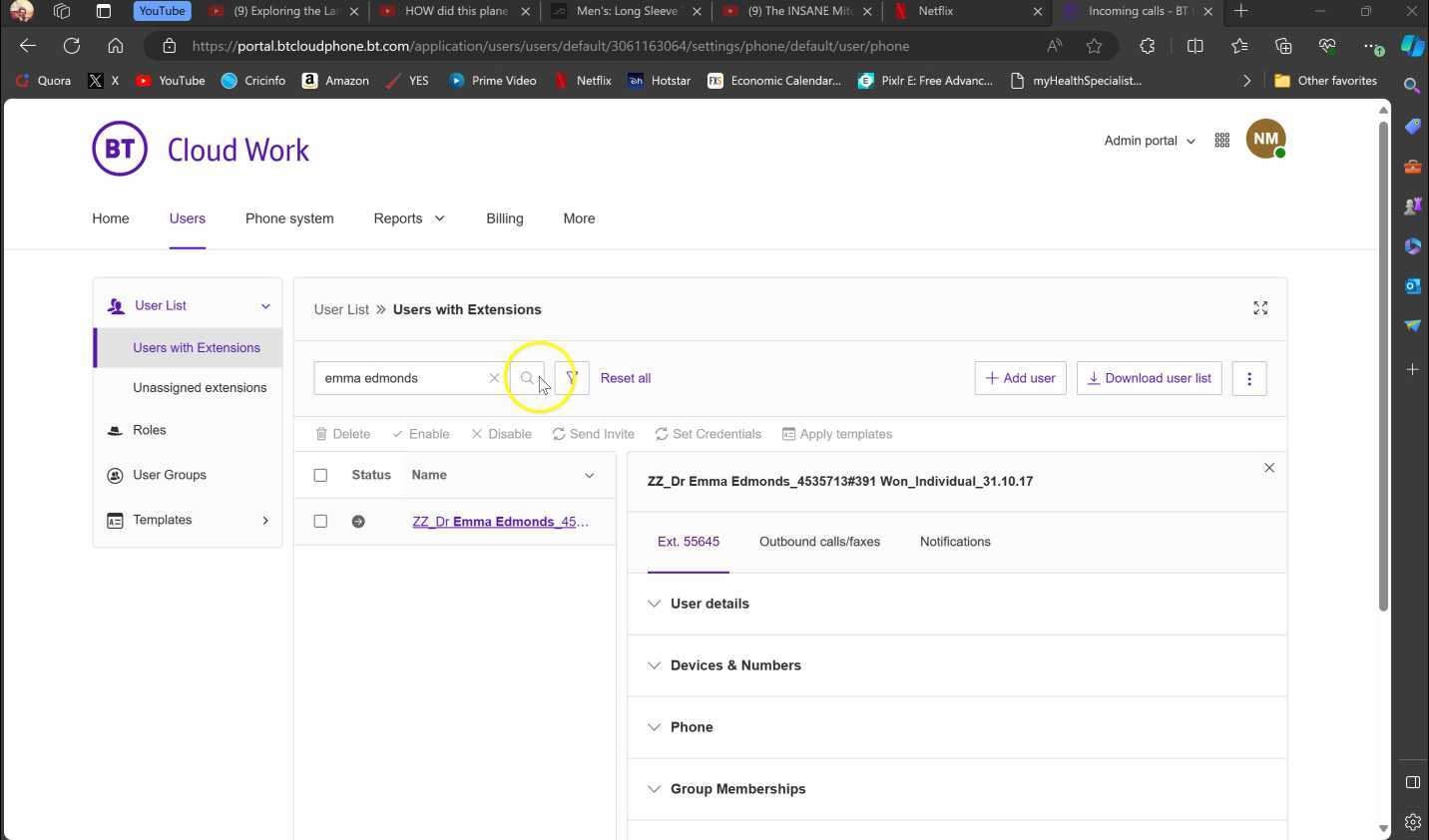Screen dimensions: 1429x840
Task: Clear the search field with X icon
Action: click(494, 378)
